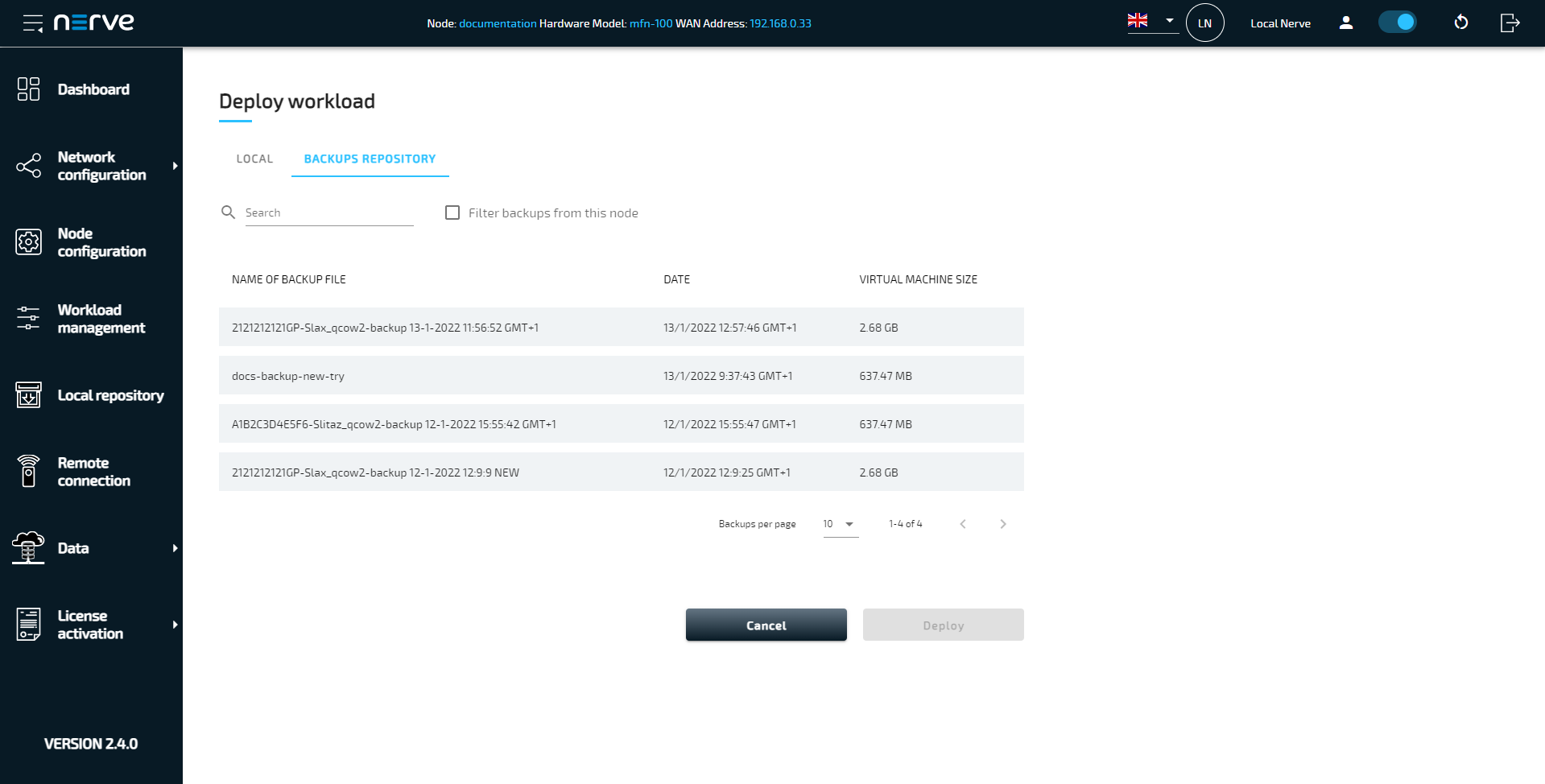Screen dimensions: 1545x784
Task: Click the logout icon in the top bar
Action: [x=1510, y=23]
